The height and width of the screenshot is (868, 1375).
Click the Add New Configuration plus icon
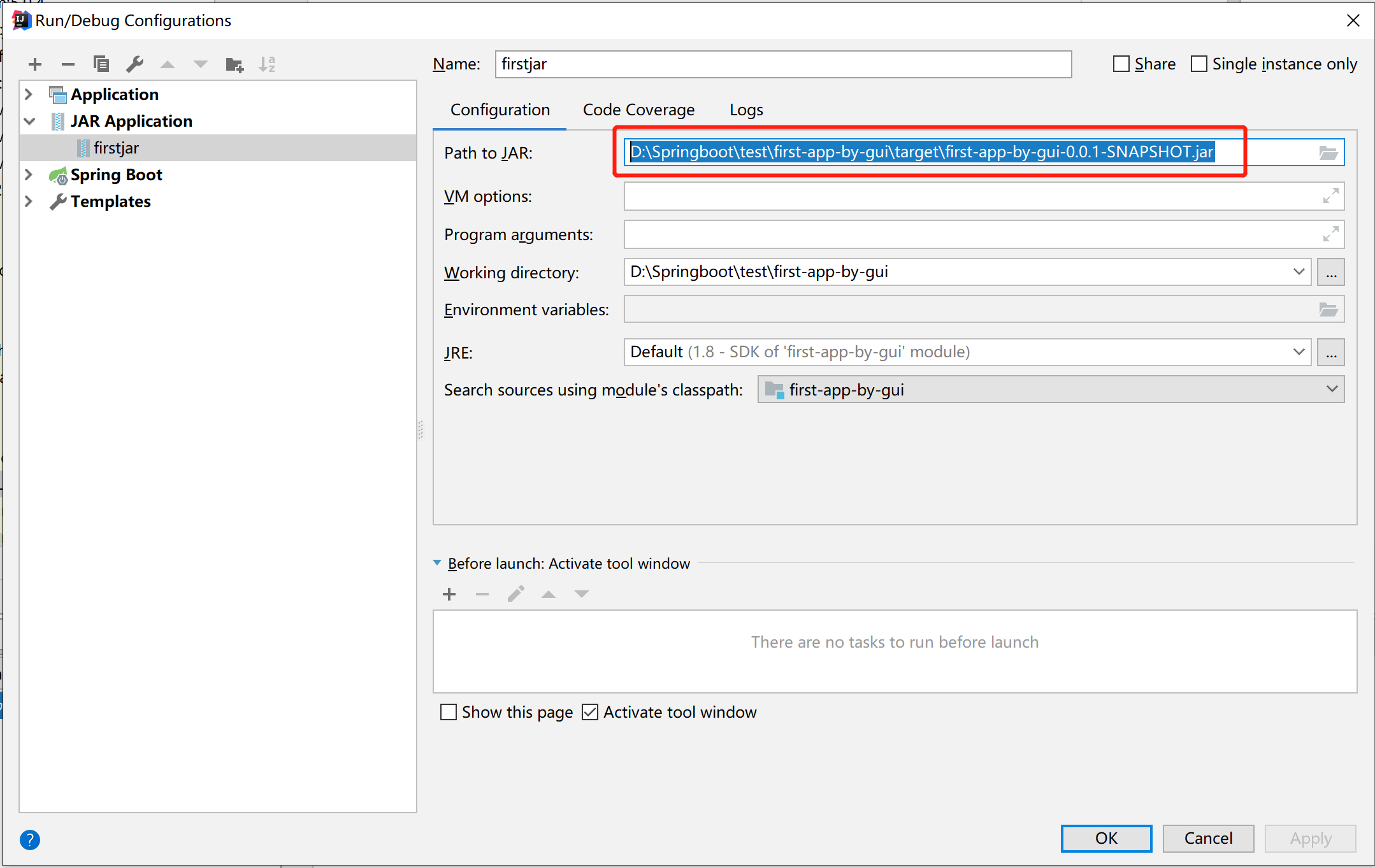point(35,64)
